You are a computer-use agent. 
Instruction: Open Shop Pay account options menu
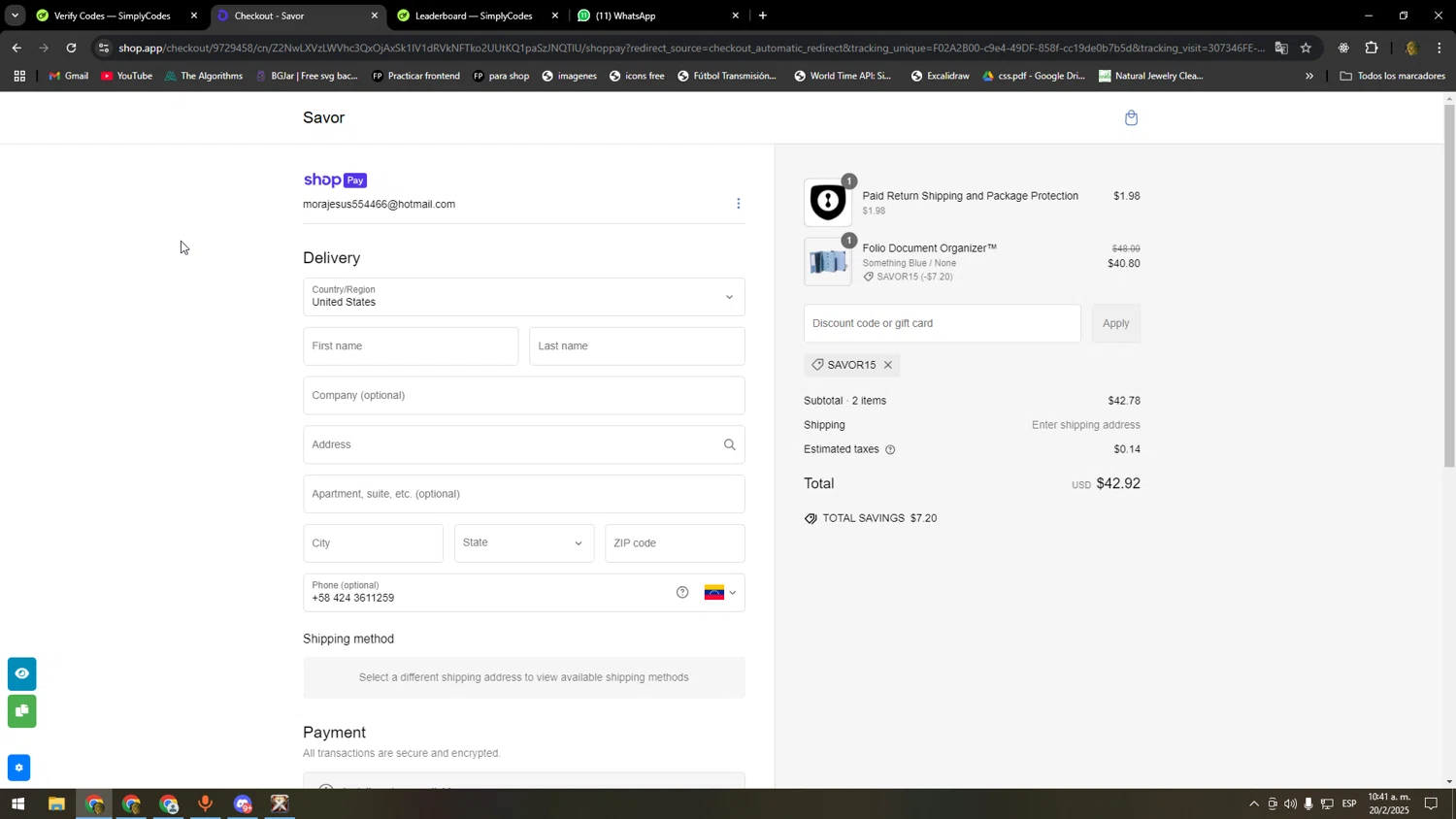(x=739, y=204)
